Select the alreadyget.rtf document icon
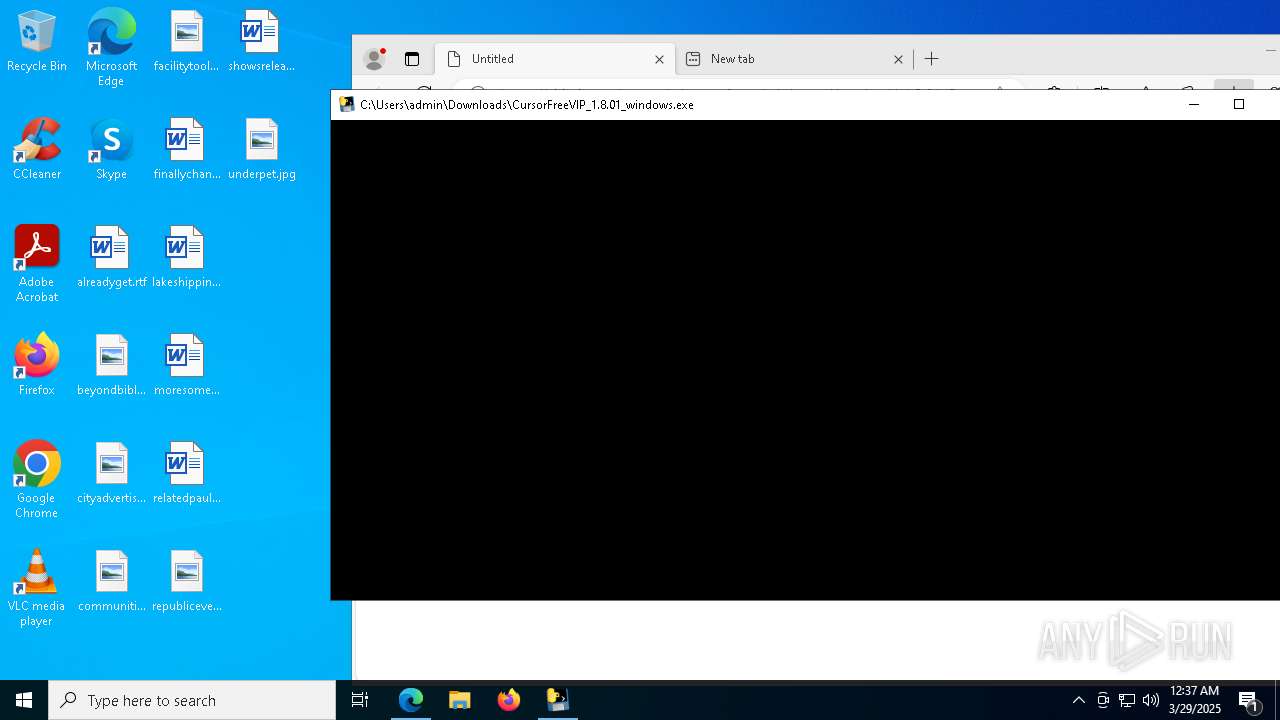Image resolution: width=1280 pixels, height=720 pixels. [111, 258]
